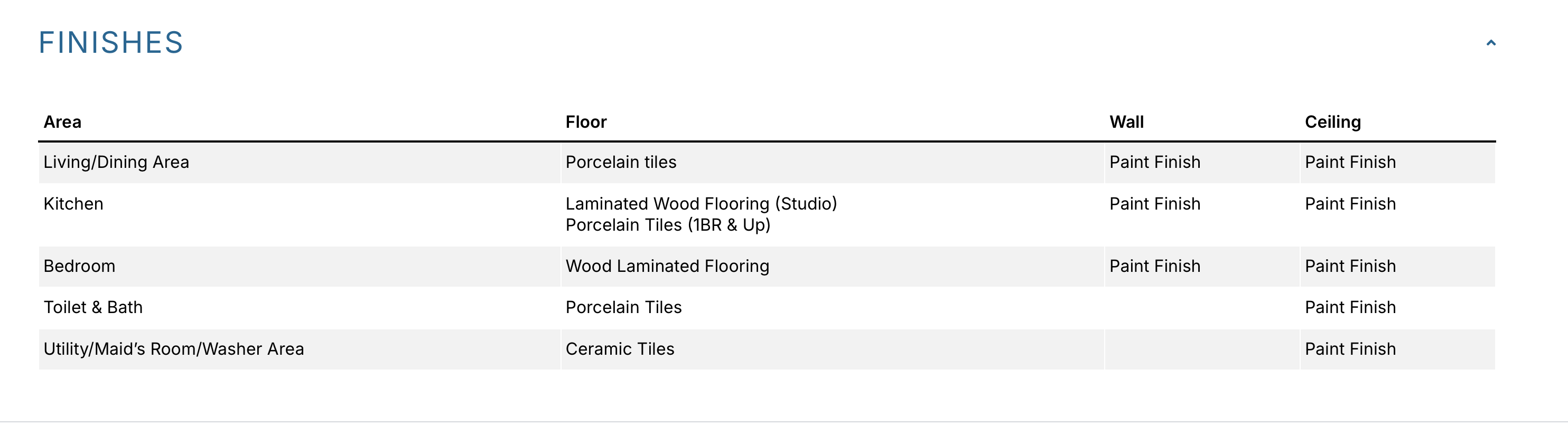Click the Area column header
Image resolution: width=1568 pixels, height=435 pixels.
pyautogui.click(x=62, y=121)
